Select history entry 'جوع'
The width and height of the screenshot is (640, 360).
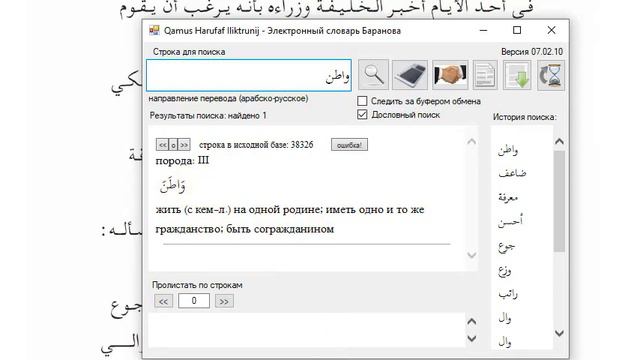(x=507, y=246)
